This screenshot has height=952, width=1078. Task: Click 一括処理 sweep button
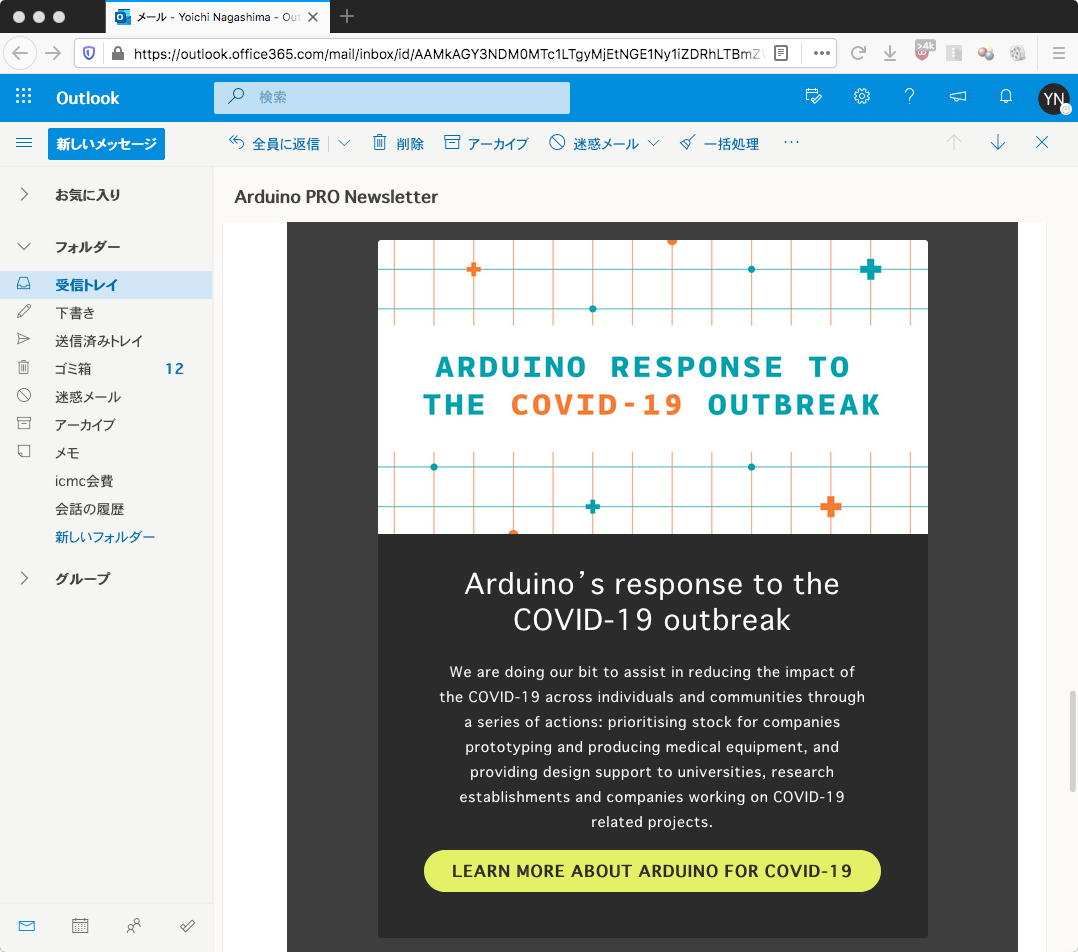719,143
